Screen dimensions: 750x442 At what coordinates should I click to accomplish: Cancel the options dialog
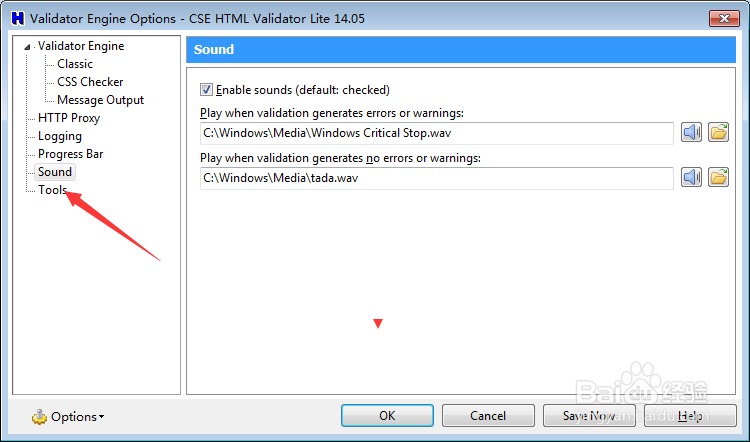pos(488,415)
